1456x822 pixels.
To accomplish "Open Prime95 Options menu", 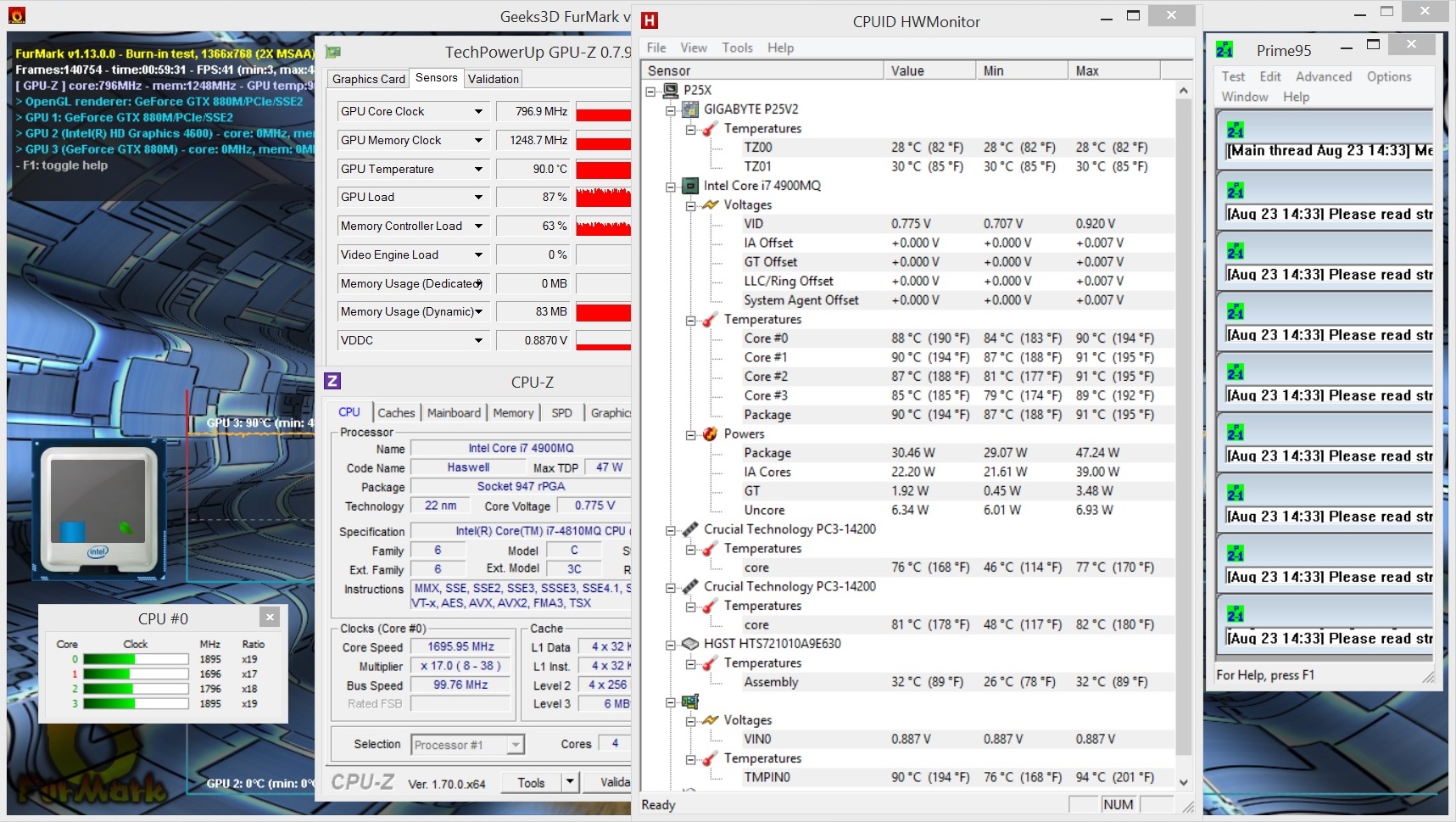I will tap(1389, 76).
